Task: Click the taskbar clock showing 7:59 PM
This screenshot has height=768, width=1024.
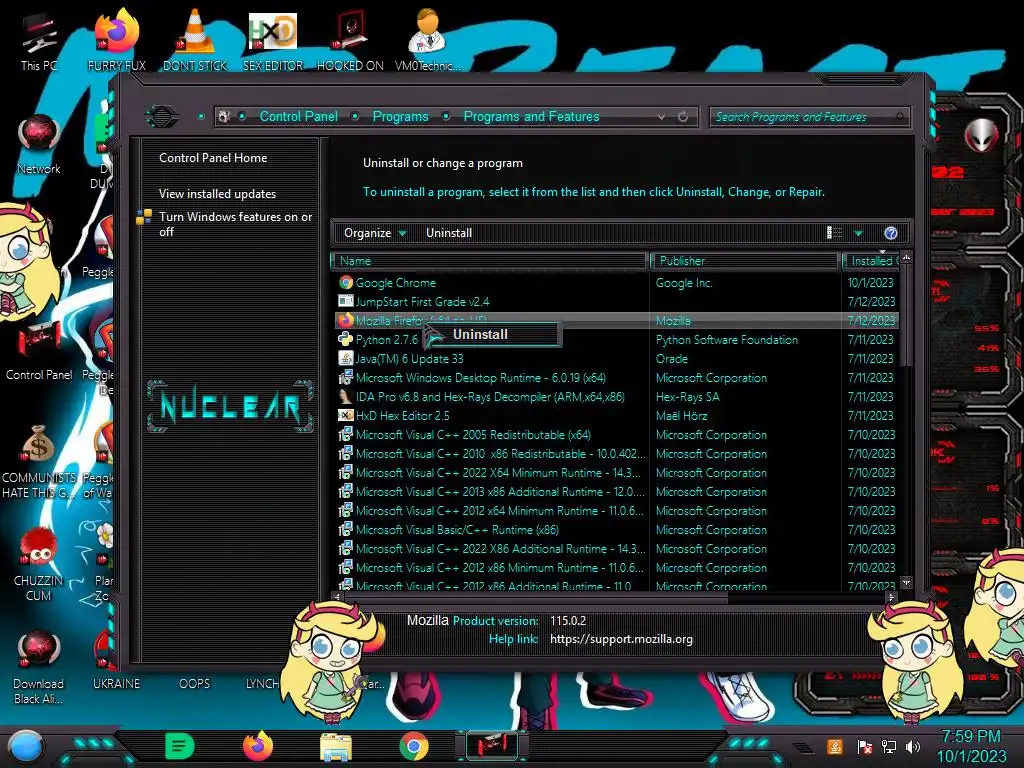Action: pyautogui.click(x=971, y=746)
